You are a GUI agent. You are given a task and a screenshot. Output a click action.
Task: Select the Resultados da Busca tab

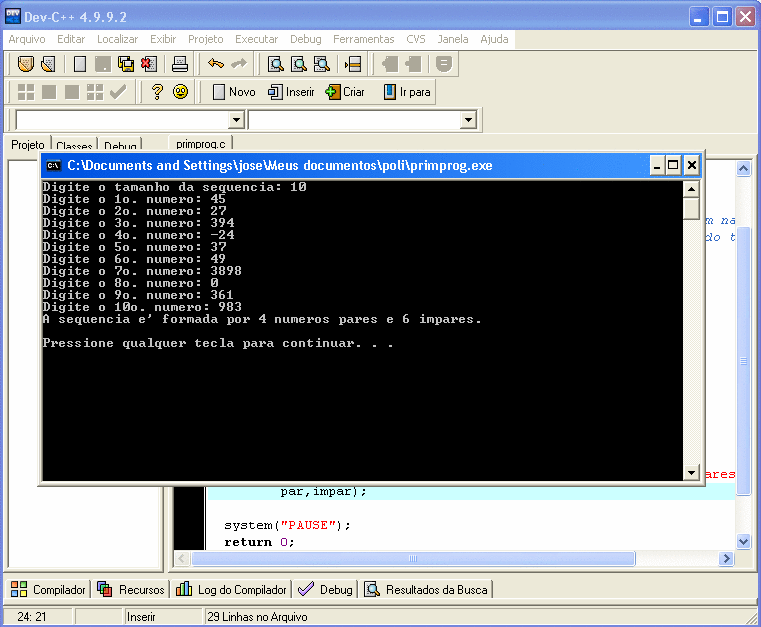[x=427, y=590]
